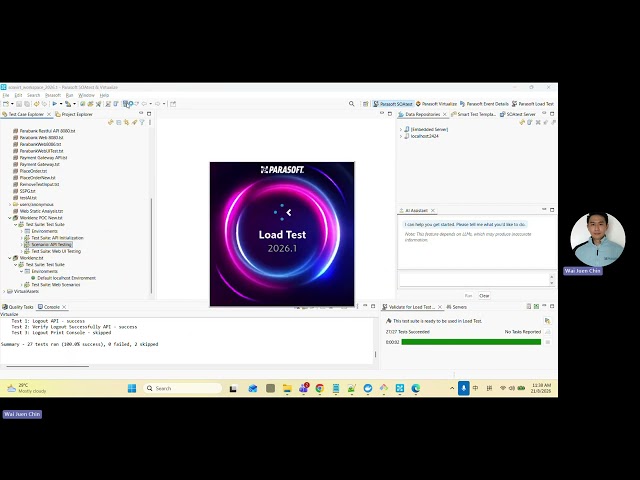Collapse the Worklenz.tst node

pos(10,258)
